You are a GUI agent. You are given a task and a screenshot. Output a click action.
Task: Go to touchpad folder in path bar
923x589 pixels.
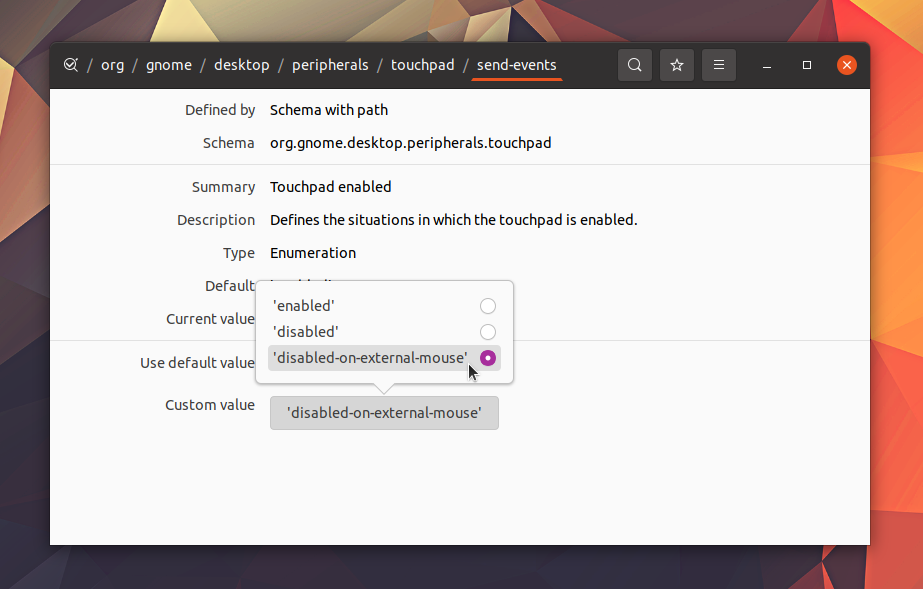click(x=423, y=65)
